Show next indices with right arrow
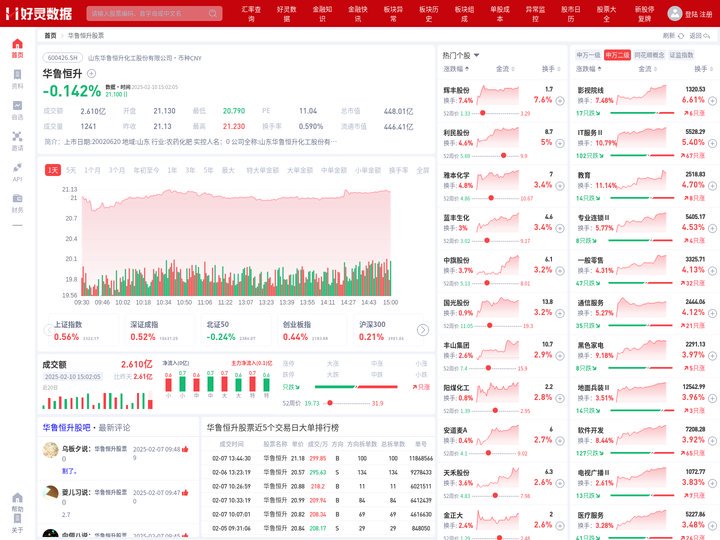 coord(423,330)
